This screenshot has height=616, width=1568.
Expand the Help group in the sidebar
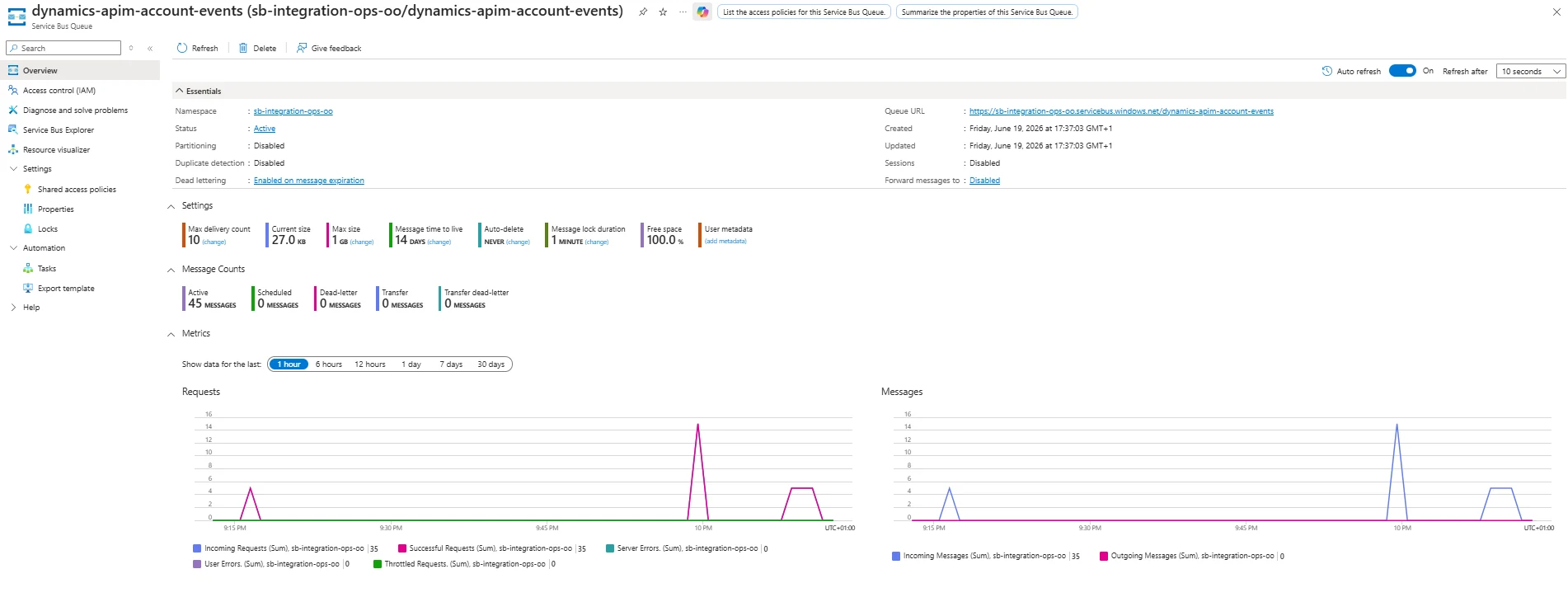(13, 308)
